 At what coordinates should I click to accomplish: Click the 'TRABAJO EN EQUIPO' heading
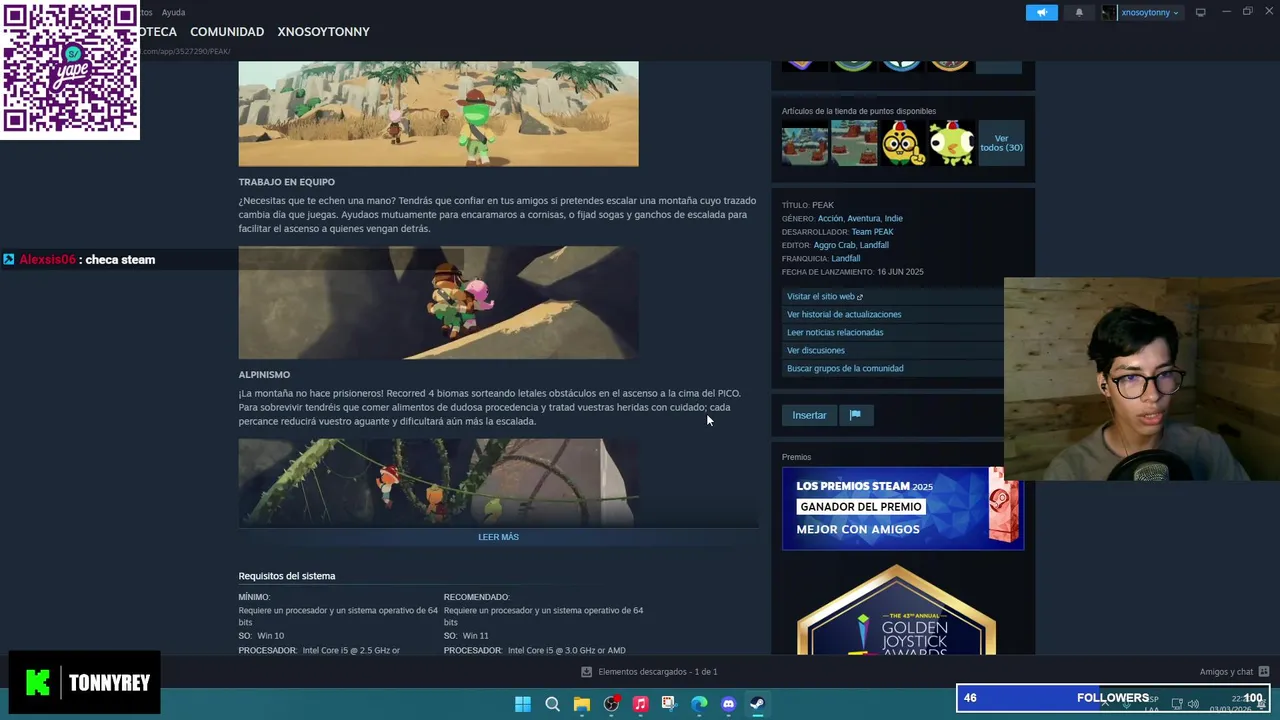(286, 182)
